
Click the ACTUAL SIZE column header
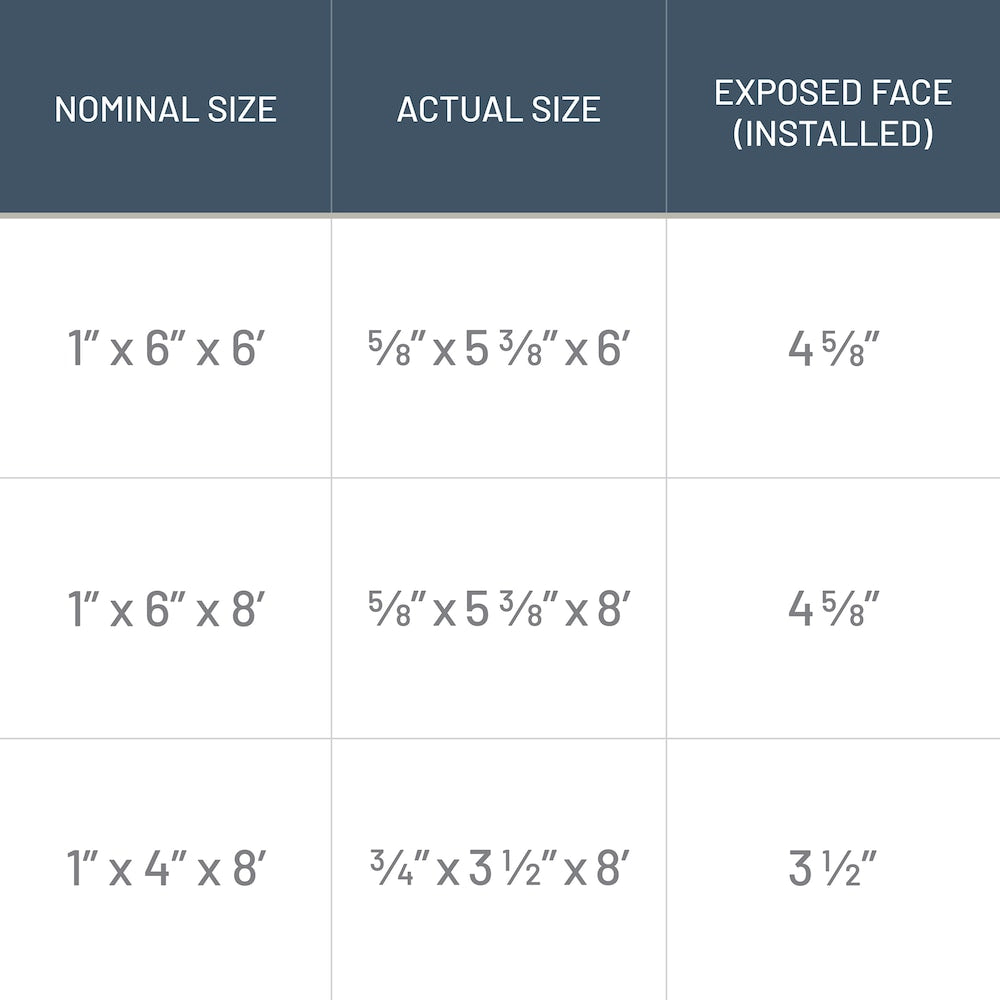(498, 109)
